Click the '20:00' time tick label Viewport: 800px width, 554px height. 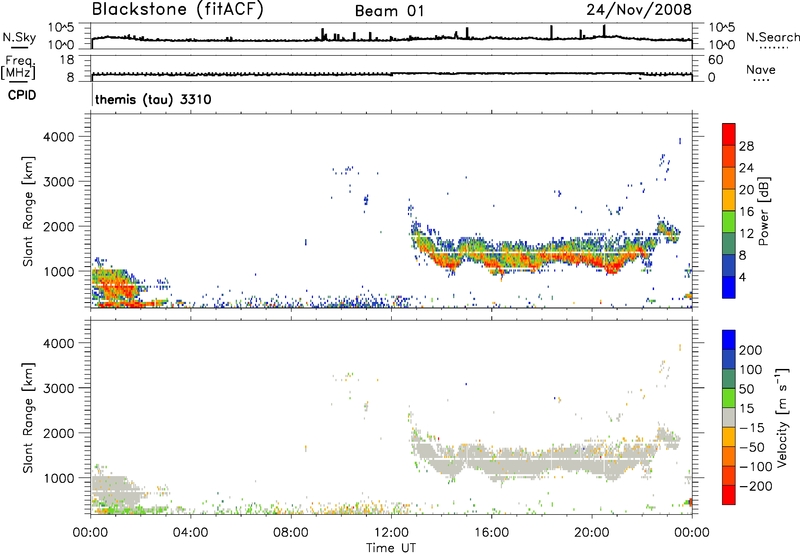click(592, 533)
